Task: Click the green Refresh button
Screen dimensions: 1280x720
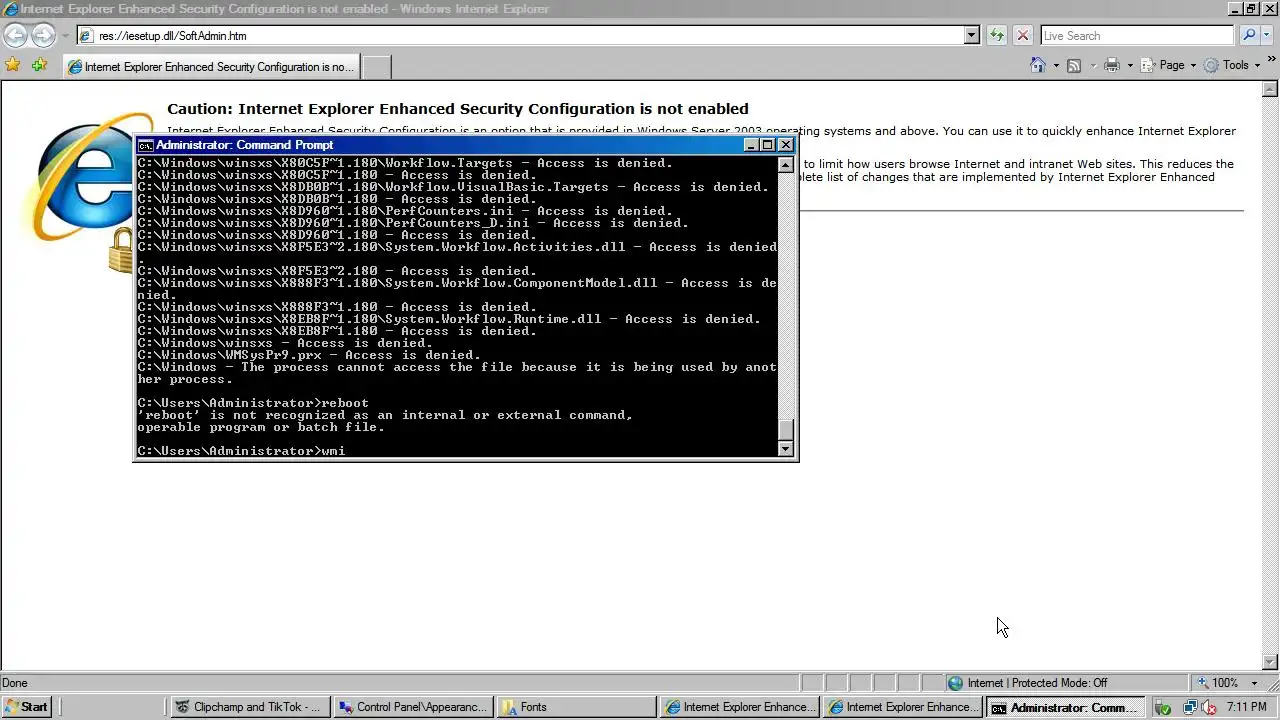Action: point(997,35)
